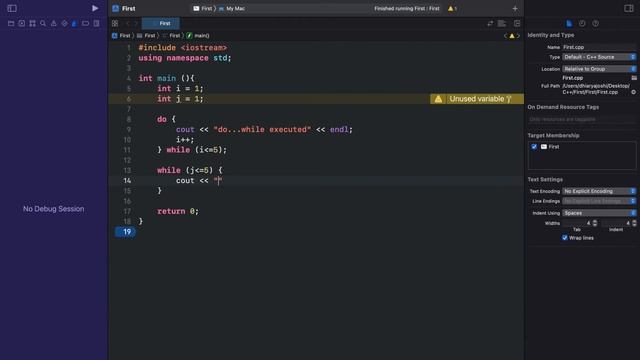
Task: Toggle First target membership checkbox
Action: pos(534,147)
